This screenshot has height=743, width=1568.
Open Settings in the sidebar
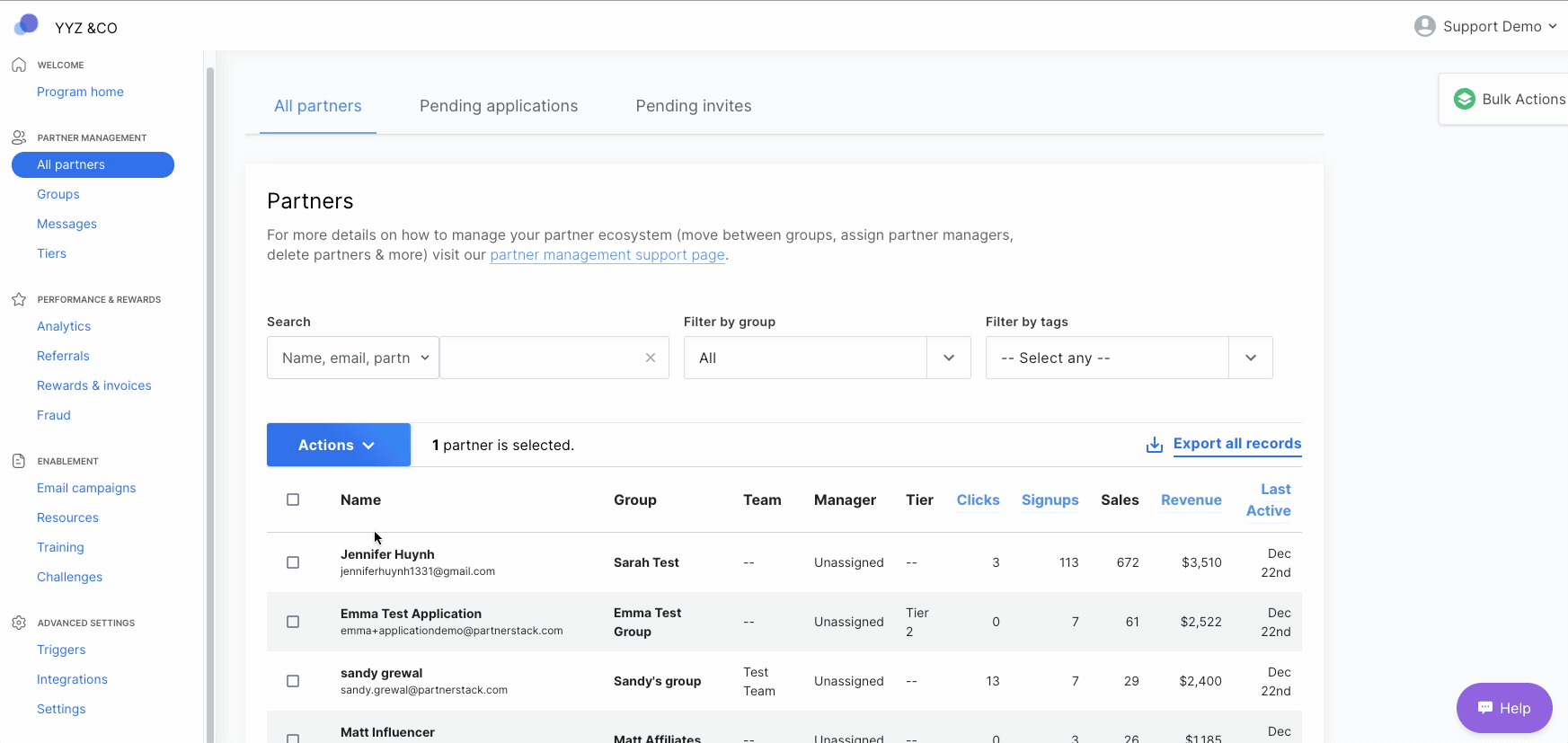(61, 709)
